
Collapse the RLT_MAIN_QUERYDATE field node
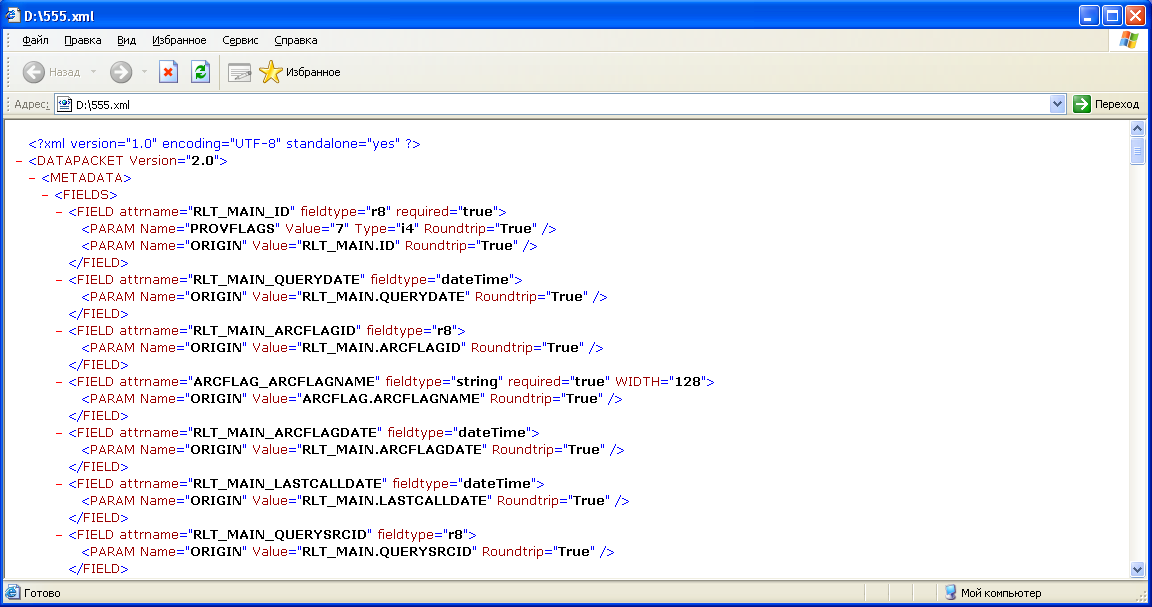pos(59,280)
